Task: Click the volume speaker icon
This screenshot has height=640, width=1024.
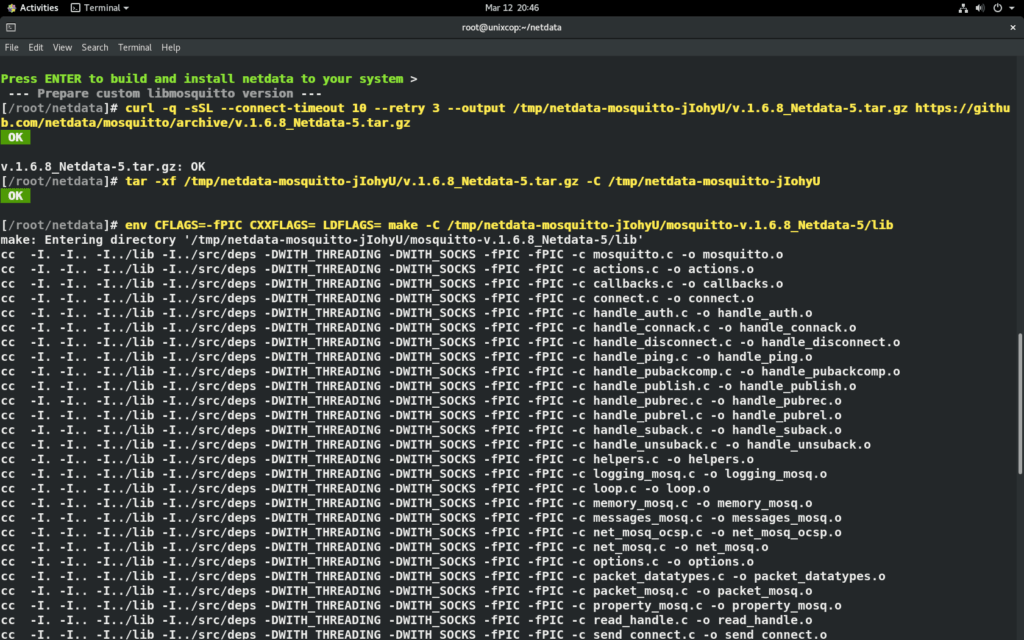Action: [980, 8]
